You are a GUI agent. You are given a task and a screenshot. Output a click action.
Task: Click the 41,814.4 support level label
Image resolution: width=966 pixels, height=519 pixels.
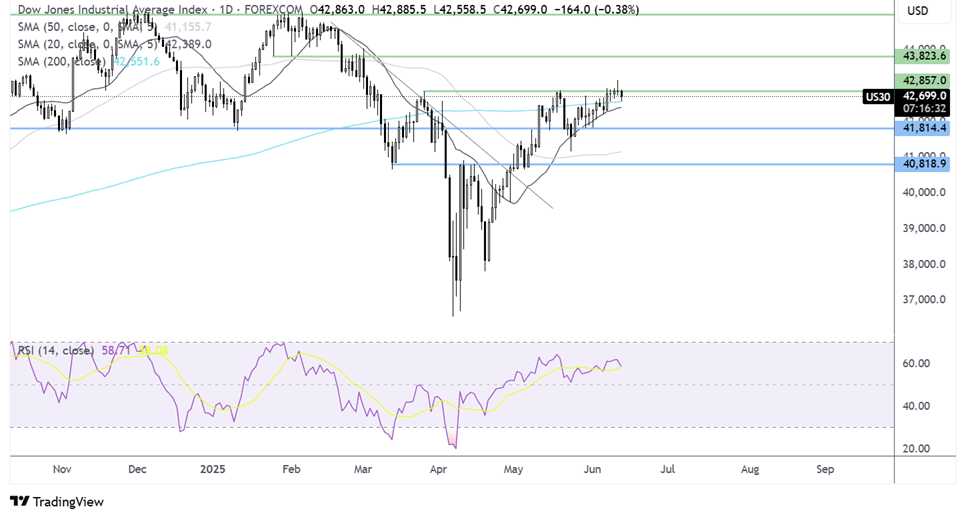923,128
